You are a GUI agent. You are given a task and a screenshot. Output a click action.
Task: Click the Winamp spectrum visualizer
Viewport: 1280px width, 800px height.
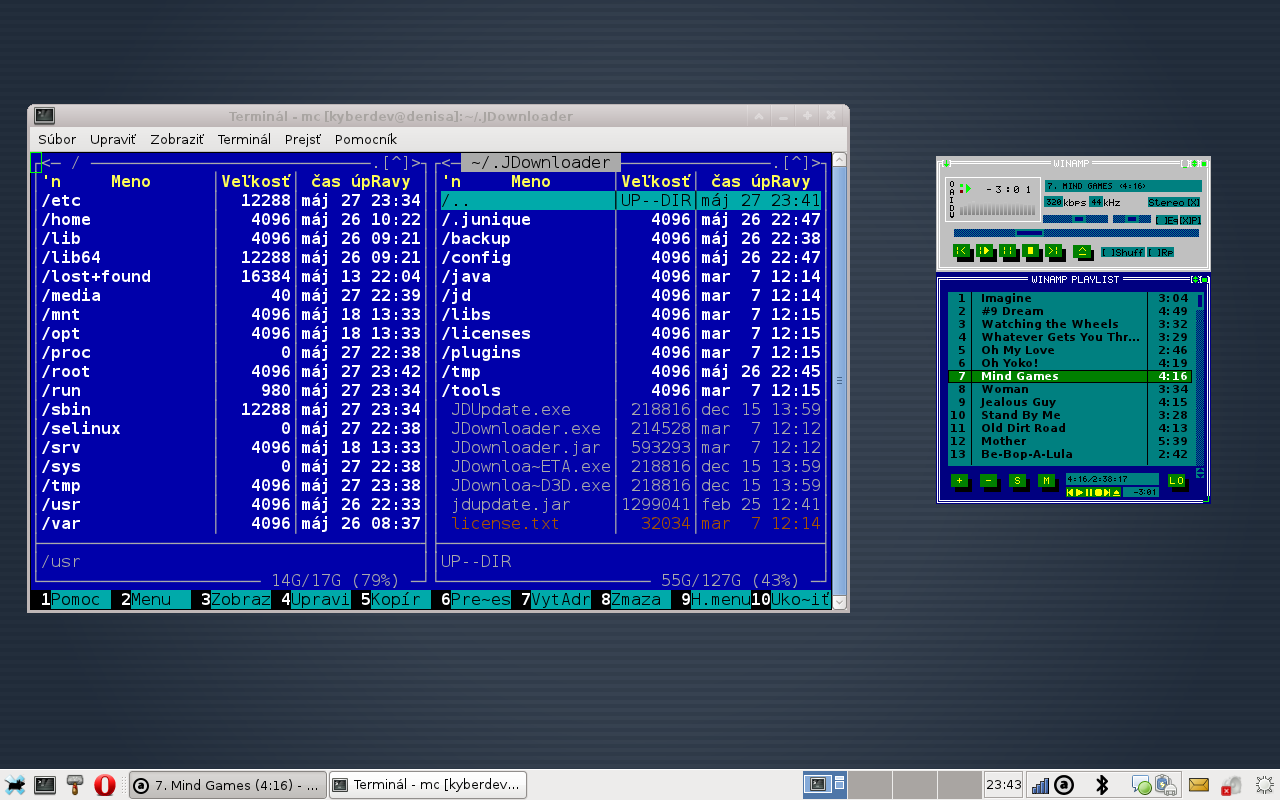point(997,208)
